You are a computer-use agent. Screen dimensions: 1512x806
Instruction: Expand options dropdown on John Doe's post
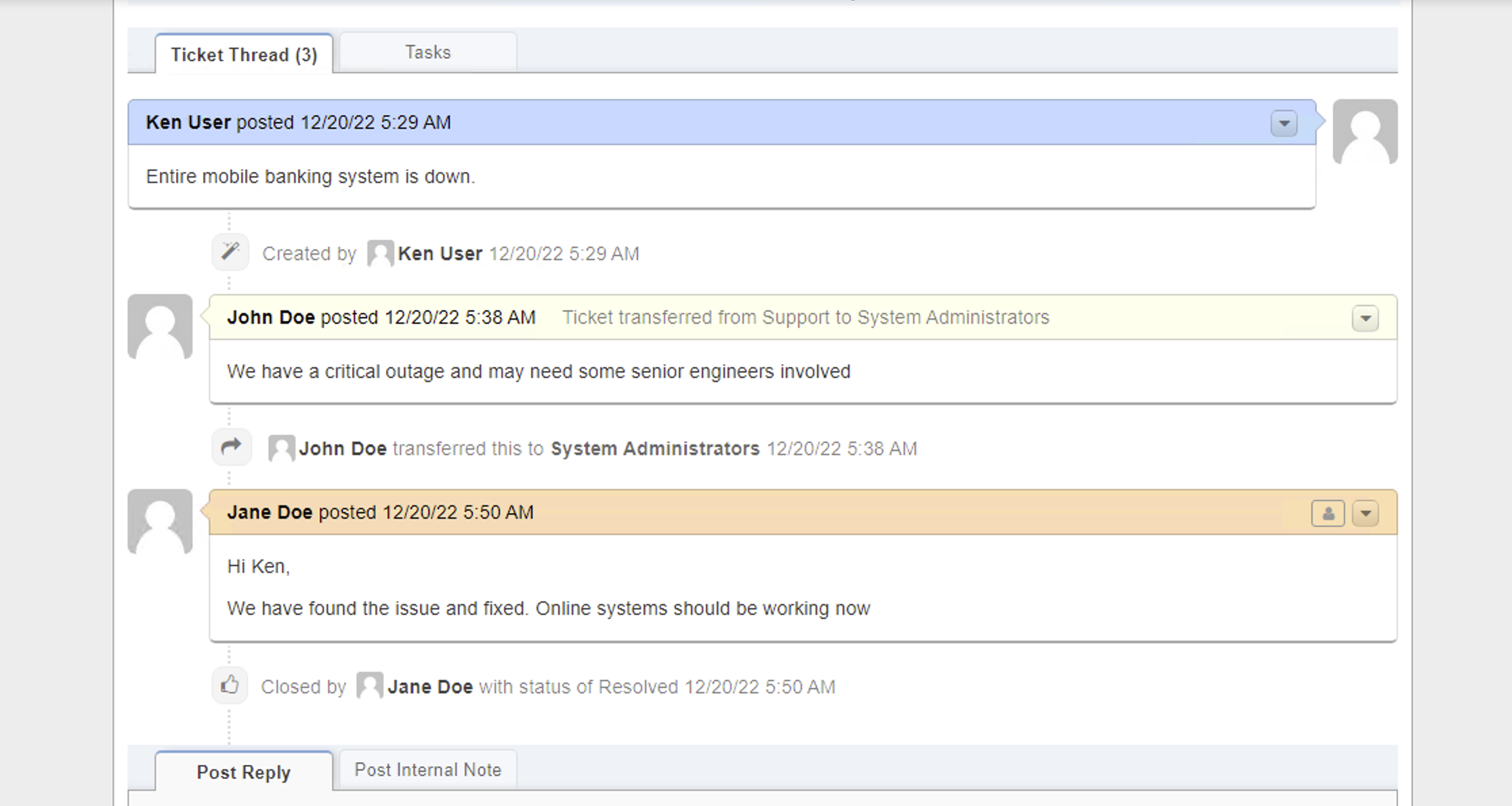coord(1365,318)
